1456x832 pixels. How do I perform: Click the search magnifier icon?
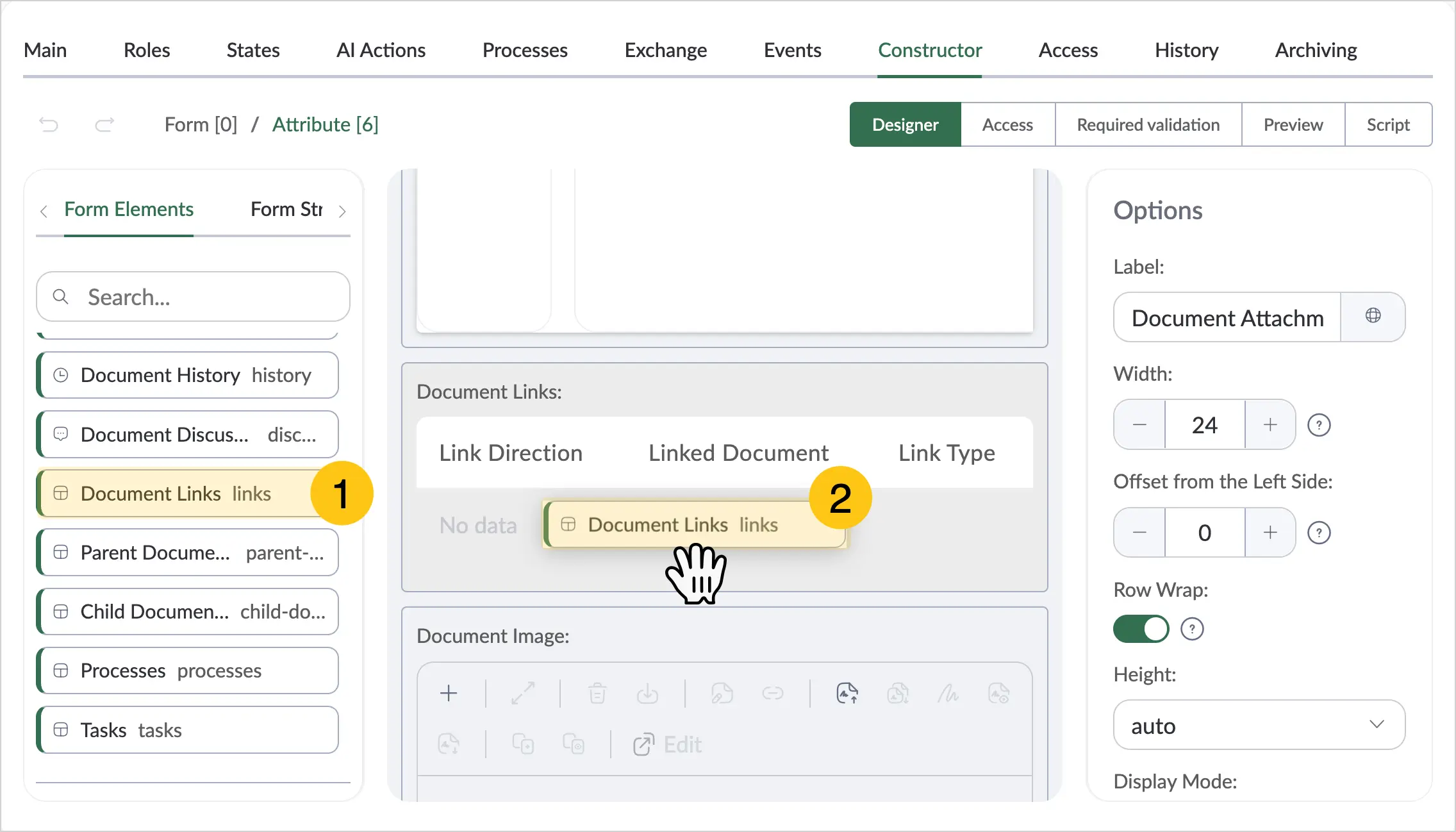pos(61,297)
